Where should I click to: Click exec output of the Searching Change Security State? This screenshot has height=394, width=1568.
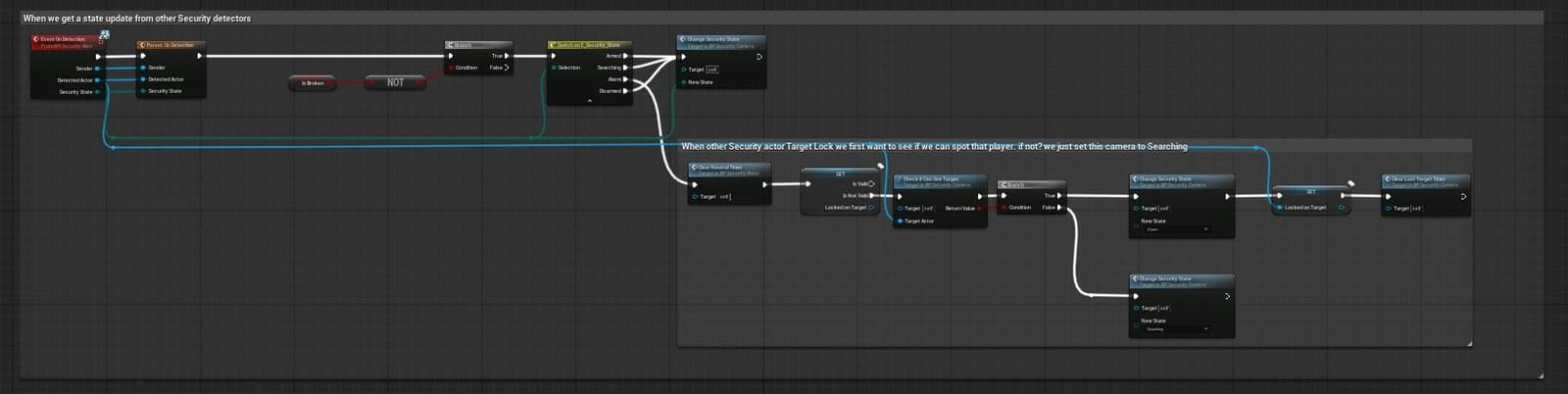tap(1227, 296)
